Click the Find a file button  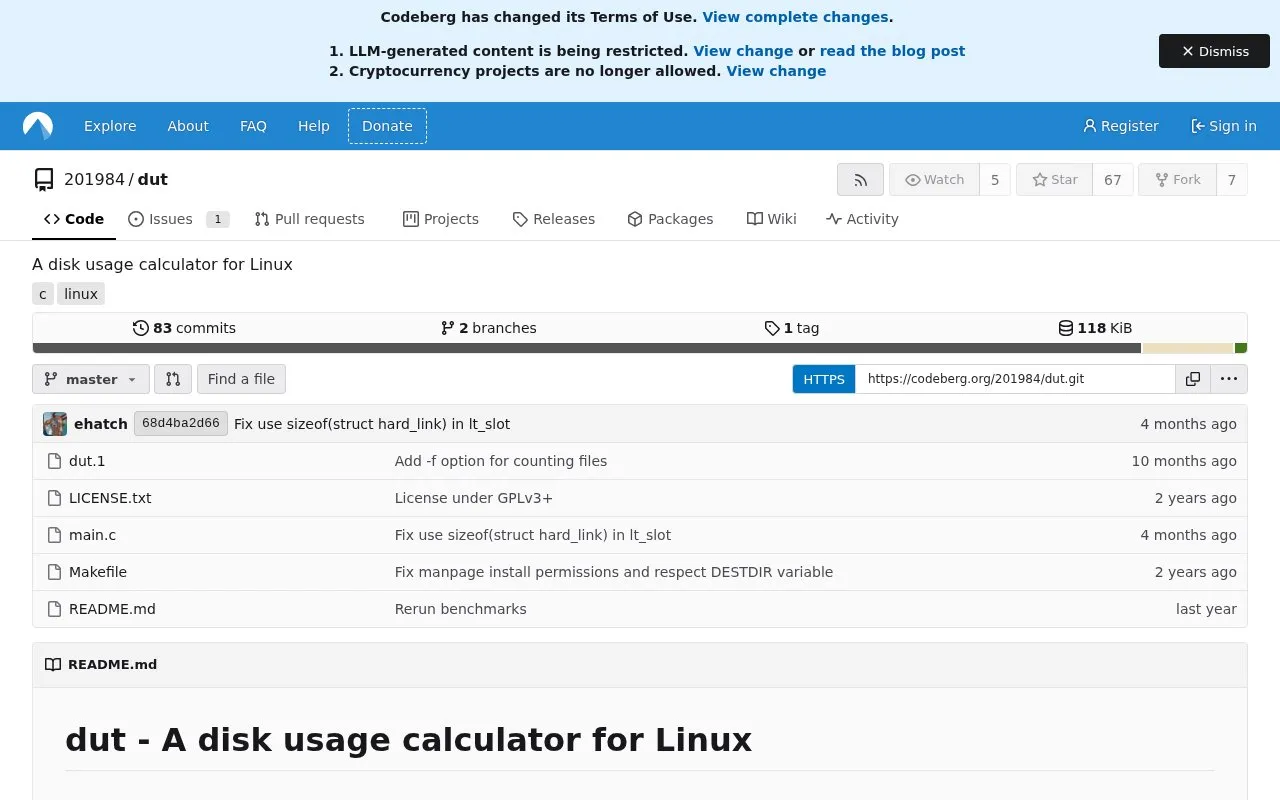coord(241,379)
